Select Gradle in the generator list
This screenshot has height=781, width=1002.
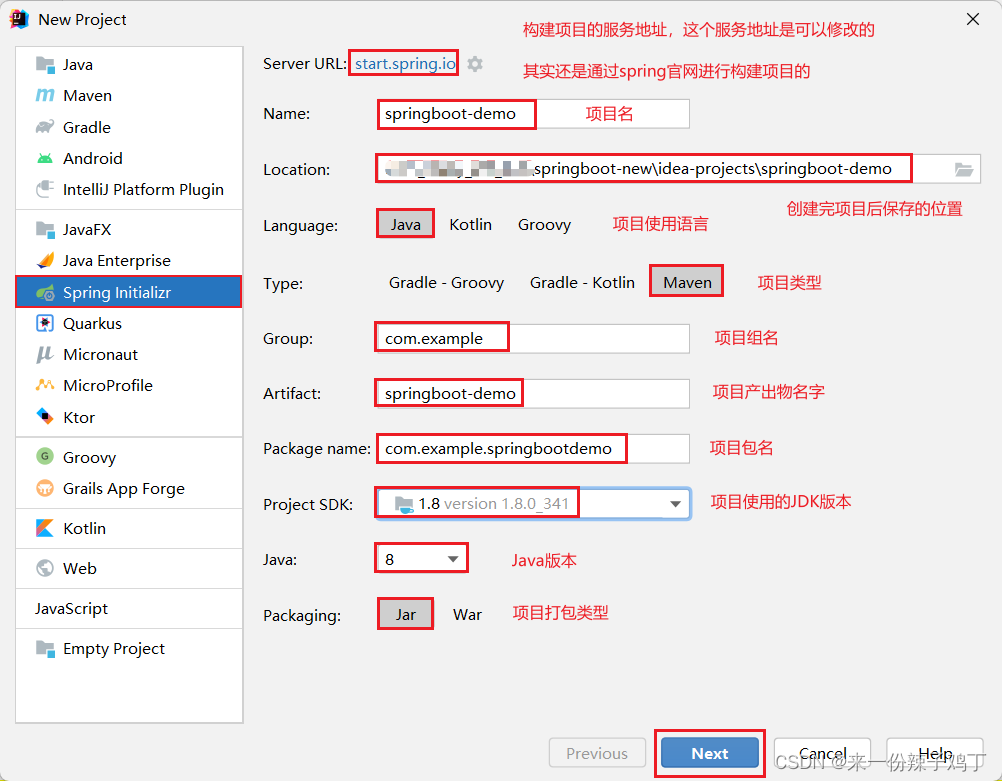129,127
